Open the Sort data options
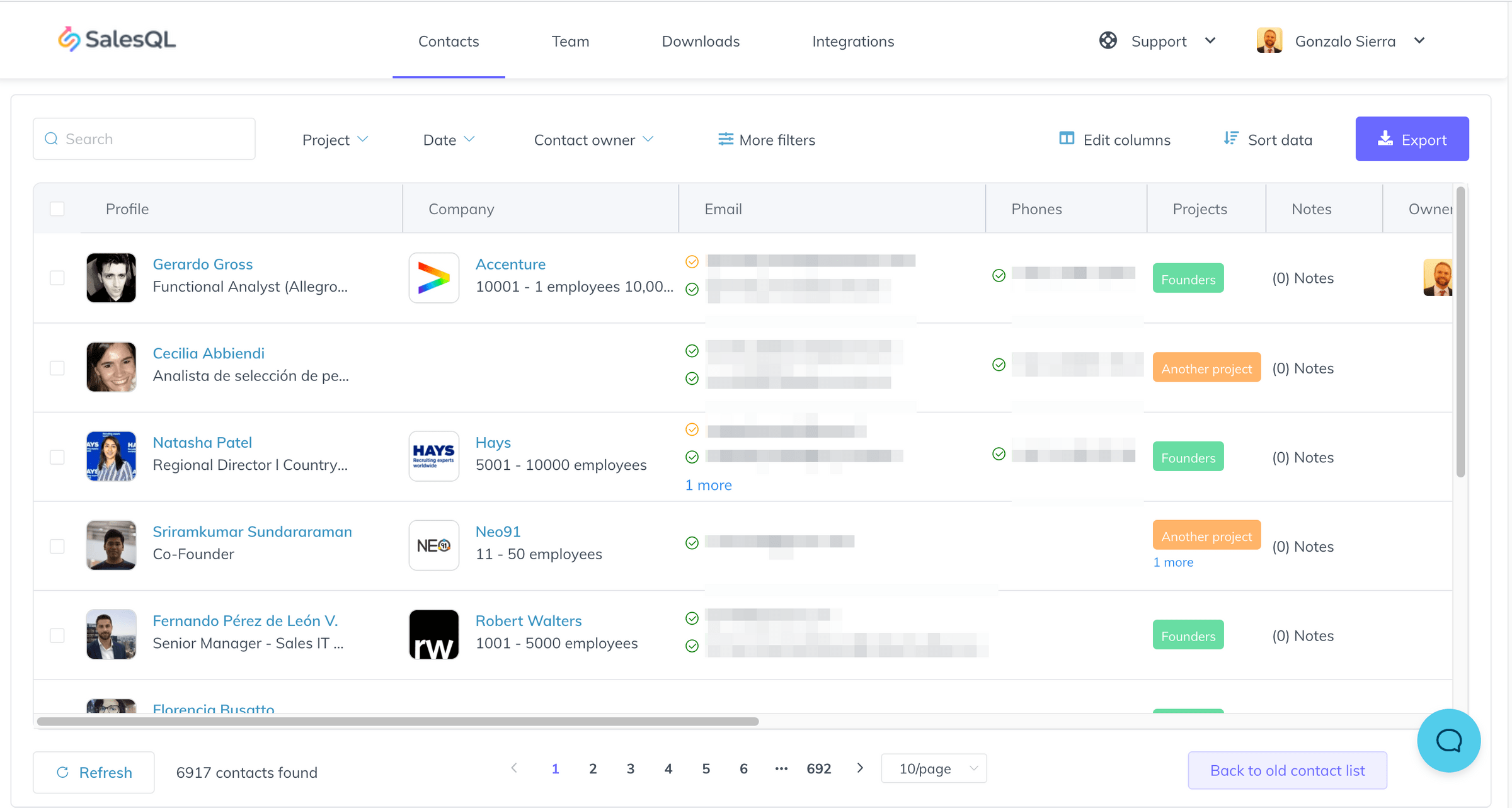The width and height of the screenshot is (1512, 808). click(1268, 140)
